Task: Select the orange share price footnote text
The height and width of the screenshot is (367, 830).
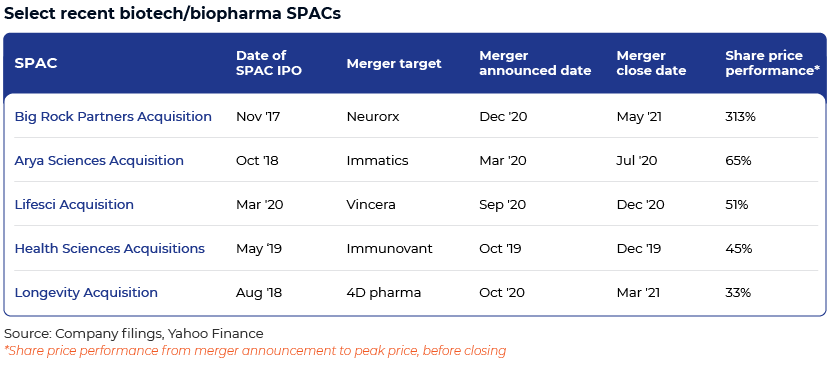Action: coord(255,351)
